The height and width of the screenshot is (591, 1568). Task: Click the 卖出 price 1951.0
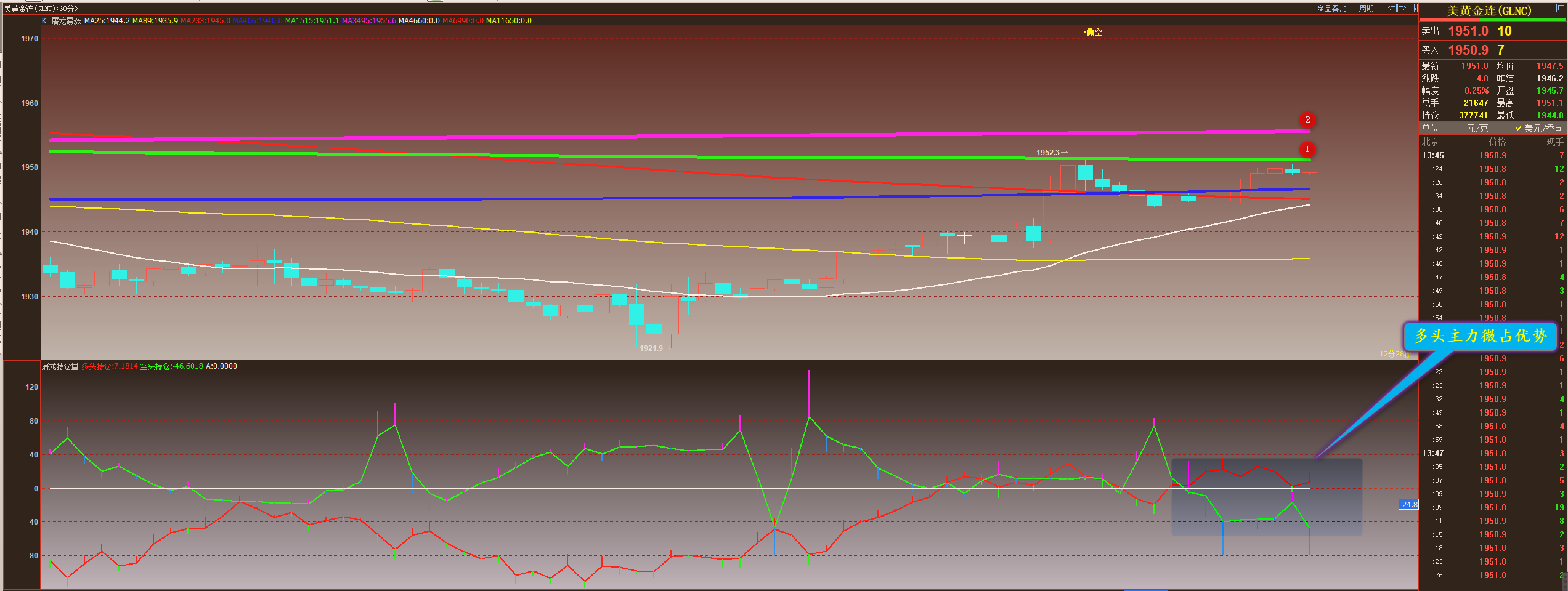pyautogui.click(x=1468, y=31)
